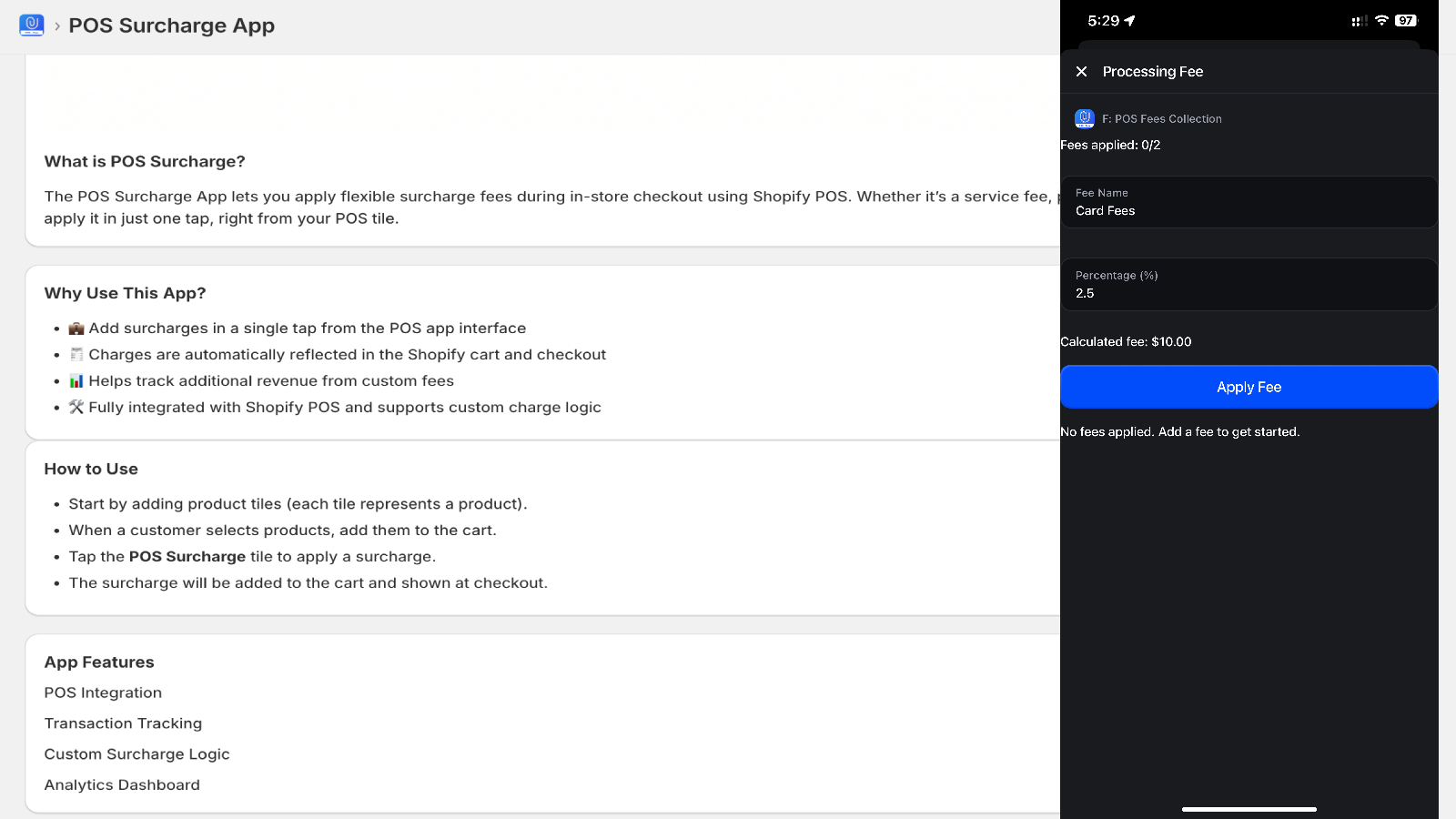This screenshot has width=1456, height=819.
Task: Click the tools emoji beside Fully integrated
Action: coord(76,408)
